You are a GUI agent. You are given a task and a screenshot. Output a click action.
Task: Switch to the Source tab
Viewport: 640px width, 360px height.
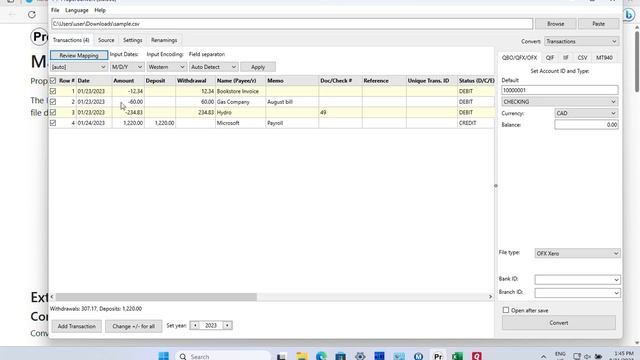point(106,40)
